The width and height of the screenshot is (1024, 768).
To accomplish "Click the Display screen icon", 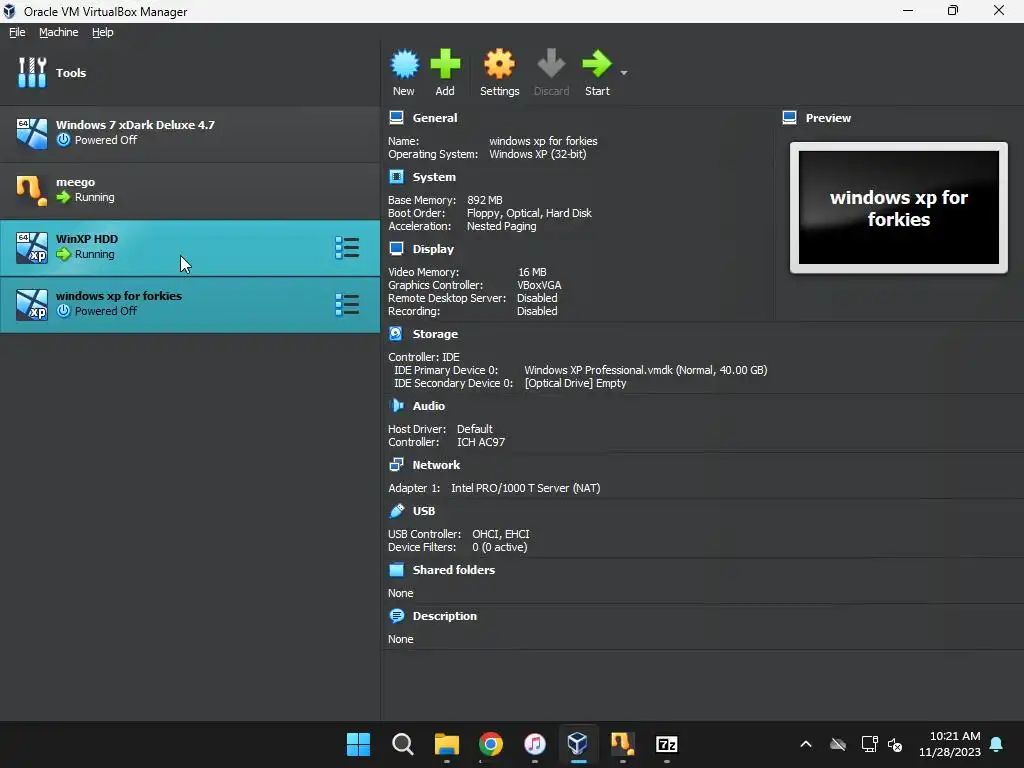I will click(396, 248).
